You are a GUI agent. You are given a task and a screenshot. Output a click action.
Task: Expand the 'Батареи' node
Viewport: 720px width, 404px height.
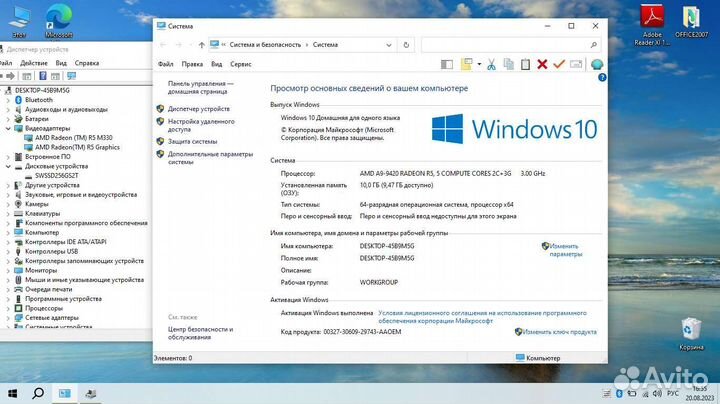pyautogui.click(x=8, y=119)
